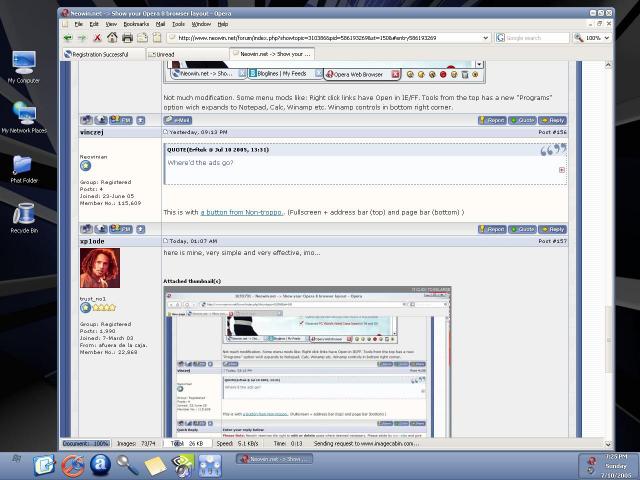Viewport: 640px width, 480px height.
Task: Open the File menu
Action: 78,24
